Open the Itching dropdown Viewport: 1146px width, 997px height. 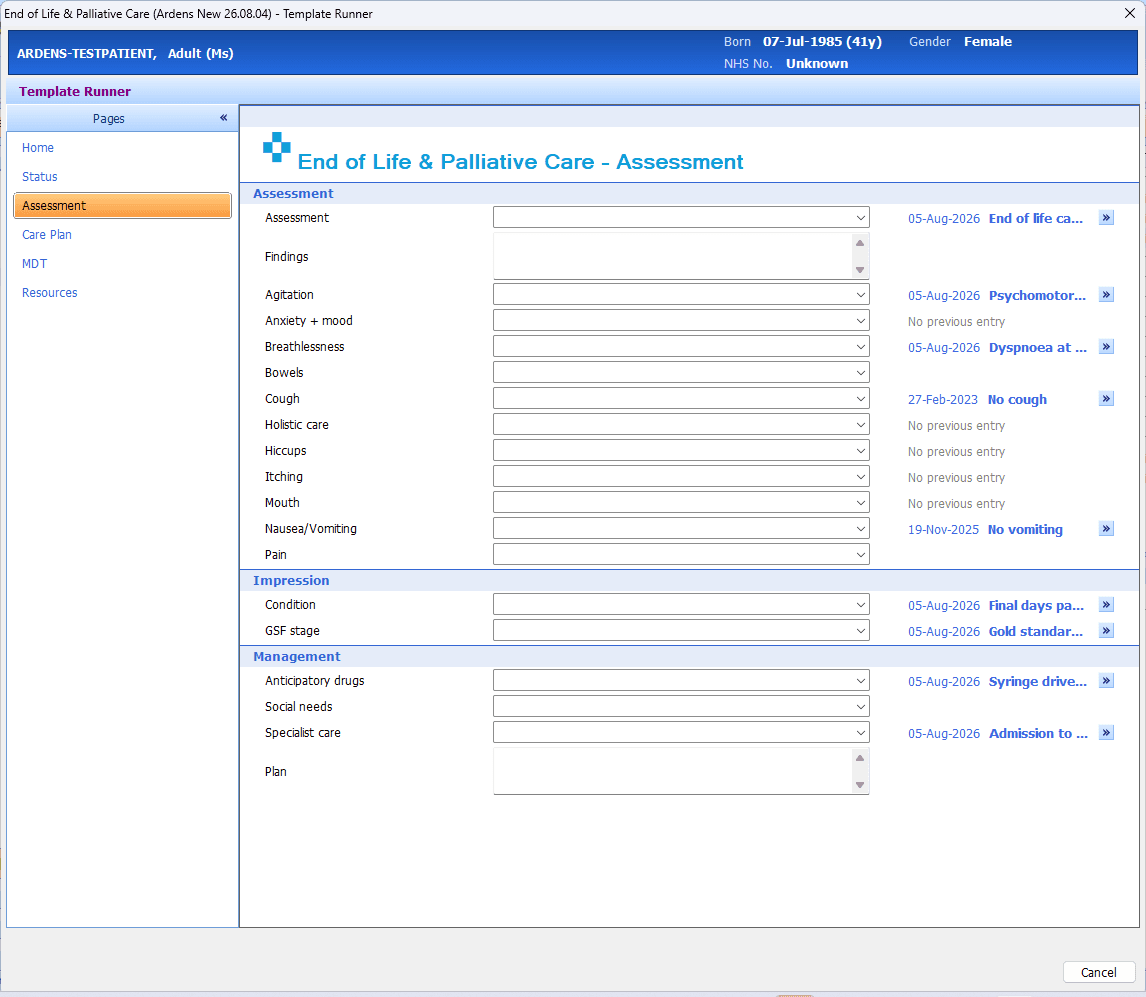(681, 477)
